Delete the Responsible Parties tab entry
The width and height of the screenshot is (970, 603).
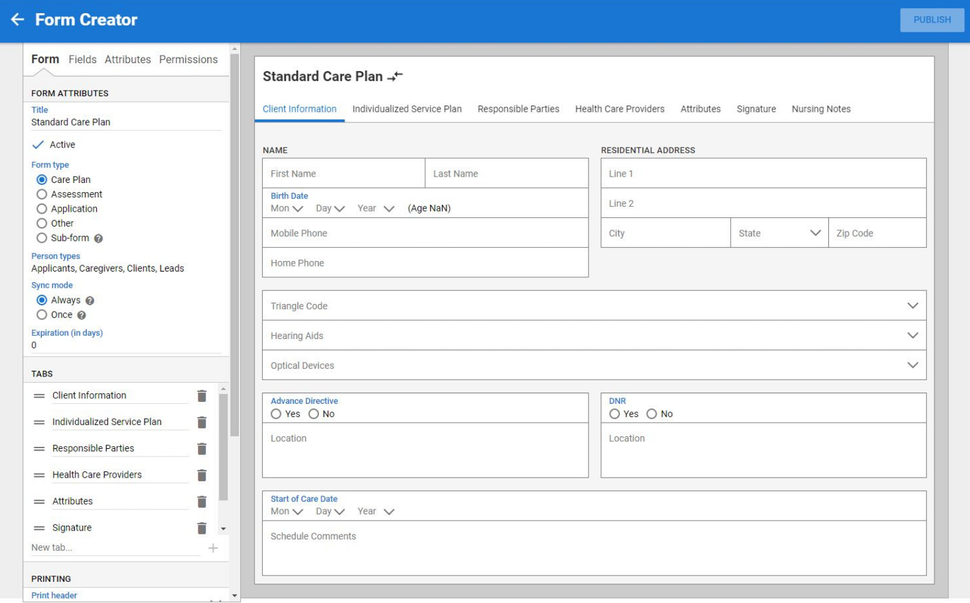coord(202,449)
